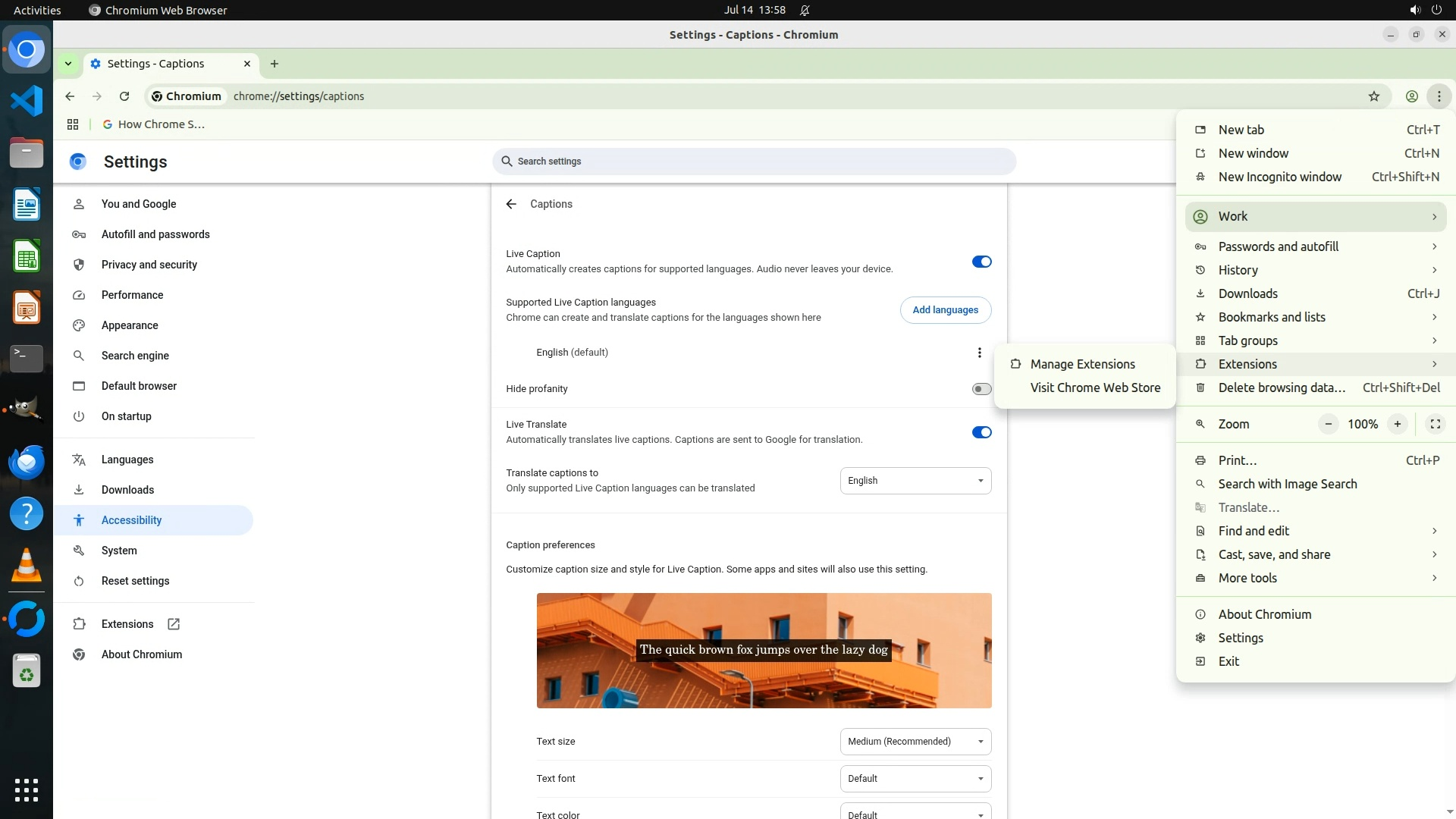This screenshot has width=1456, height=819.
Task: Select Manage Extensions from the submenu
Action: pos(1082,364)
